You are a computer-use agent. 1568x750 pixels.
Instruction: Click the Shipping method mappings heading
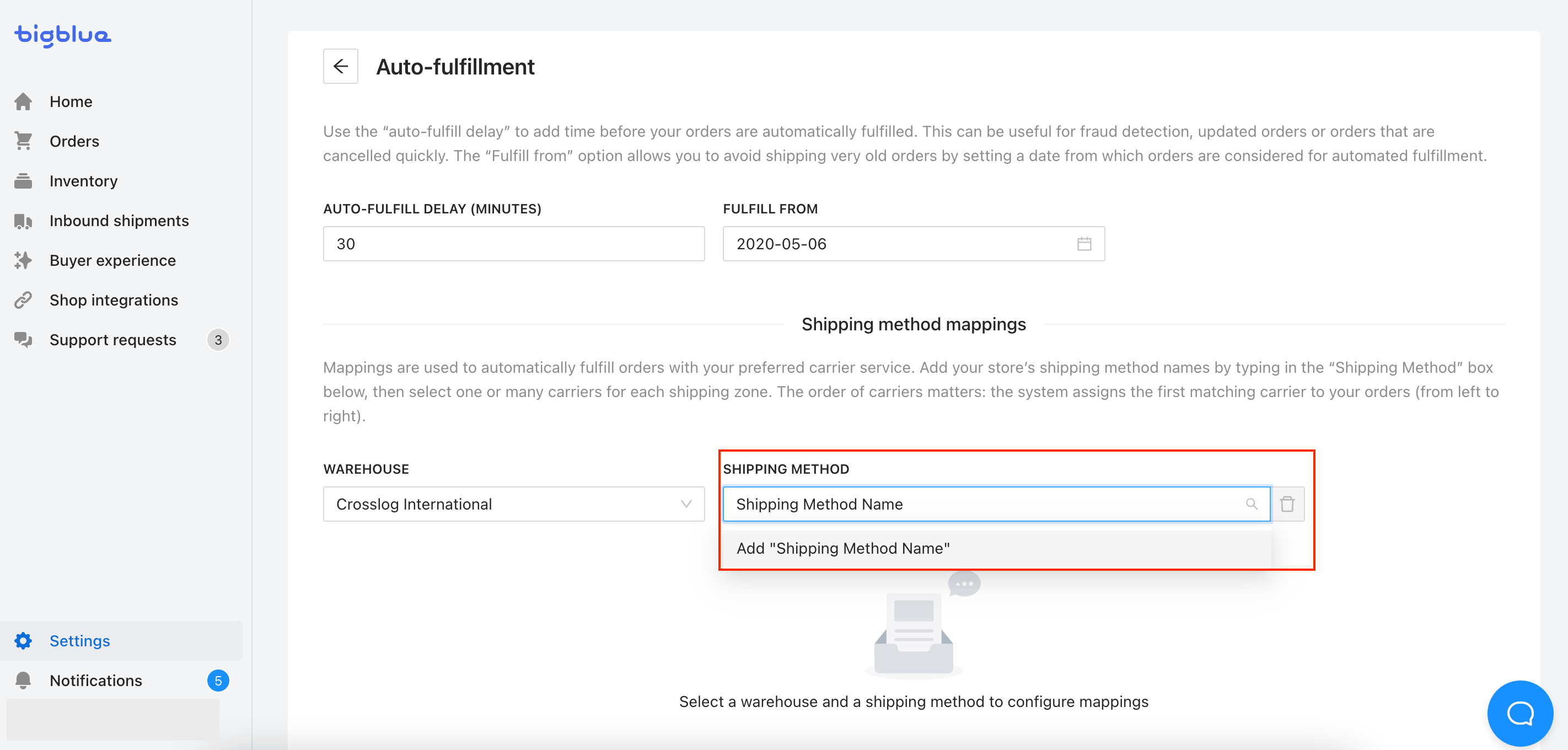tap(914, 324)
